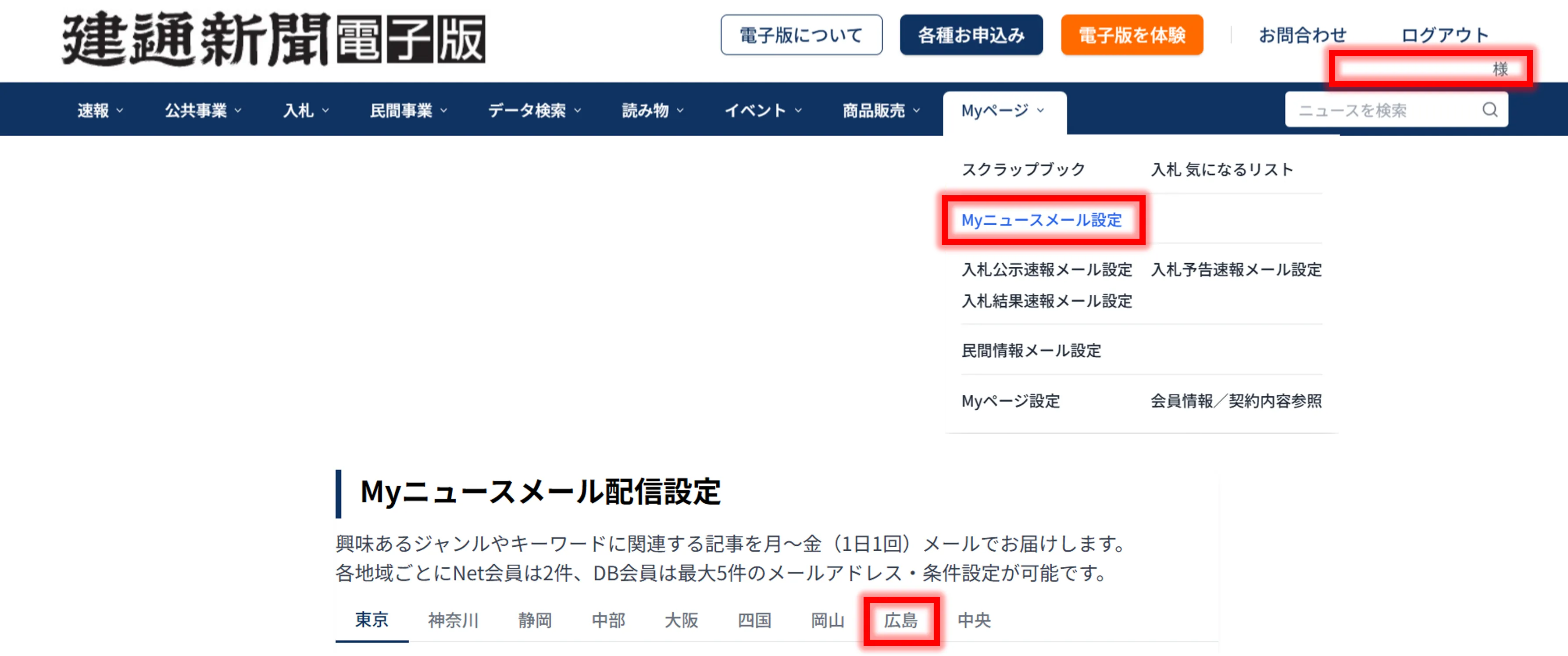This screenshot has height=656, width=1568.
Task: Collapse the Myページ dropdown
Action: (x=1004, y=111)
